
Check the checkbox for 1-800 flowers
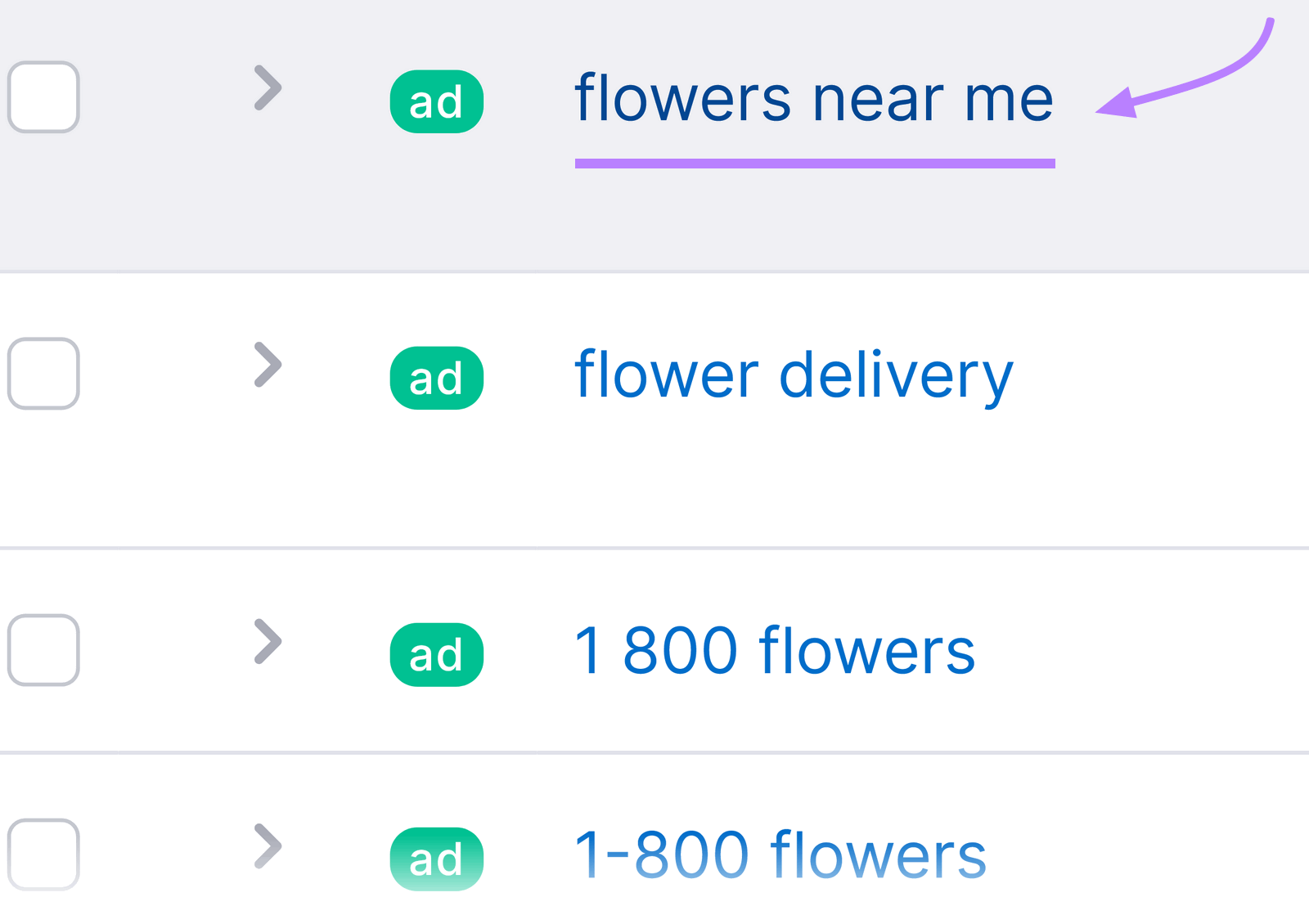(43, 855)
